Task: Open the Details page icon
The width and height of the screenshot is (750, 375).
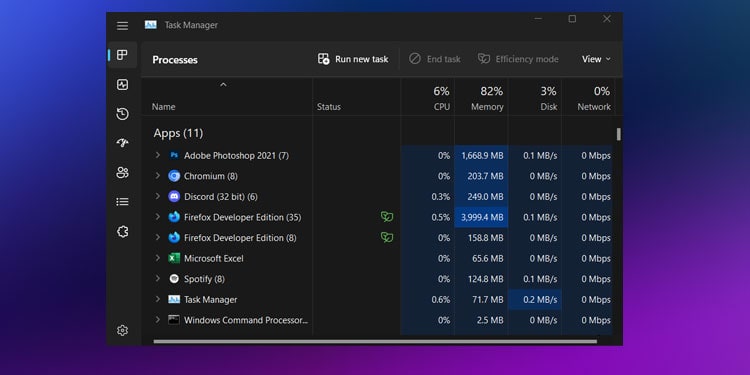Action: click(122, 202)
